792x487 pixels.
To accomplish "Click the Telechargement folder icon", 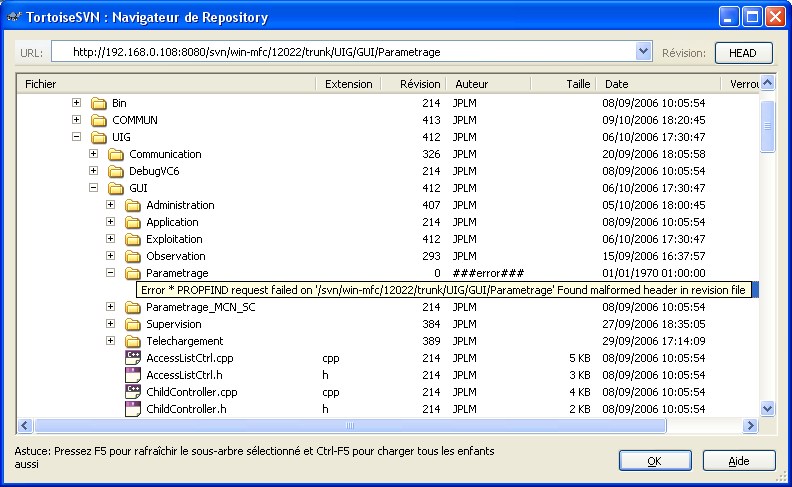I will (x=133, y=342).
